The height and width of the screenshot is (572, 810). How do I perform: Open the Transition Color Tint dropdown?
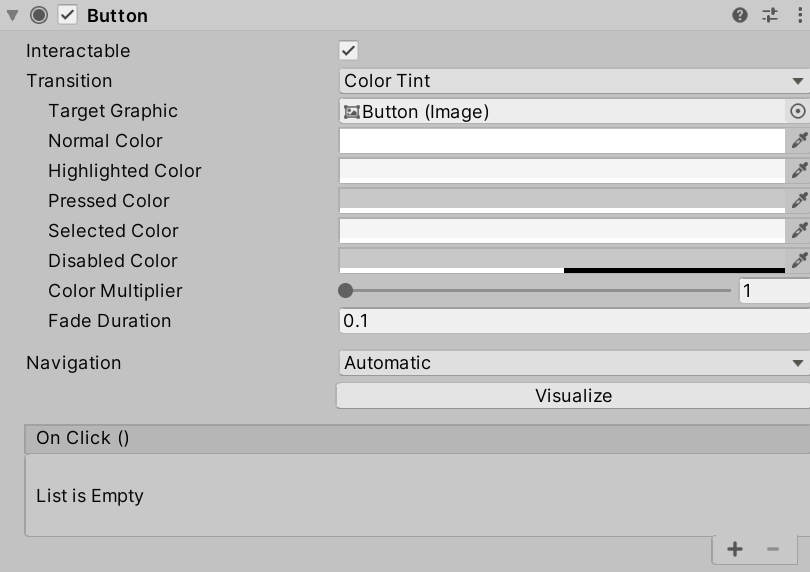tap(573, 81)
